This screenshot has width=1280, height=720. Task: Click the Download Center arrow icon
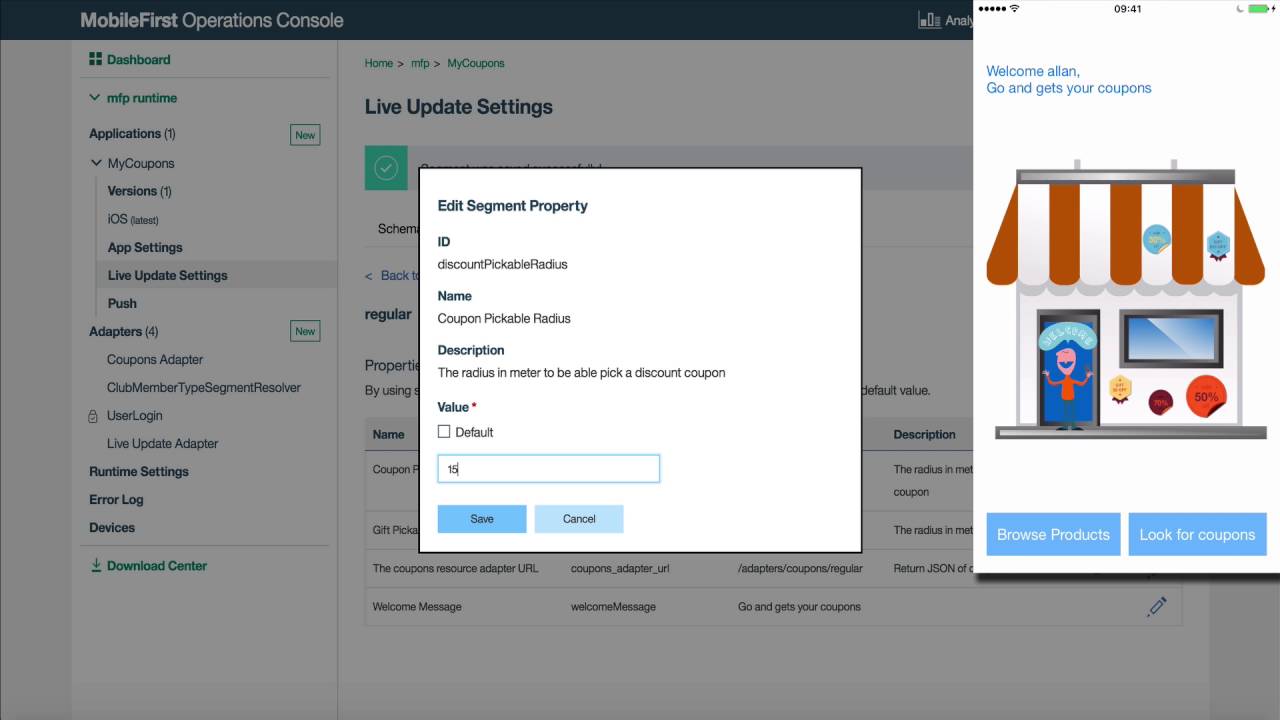96,565
